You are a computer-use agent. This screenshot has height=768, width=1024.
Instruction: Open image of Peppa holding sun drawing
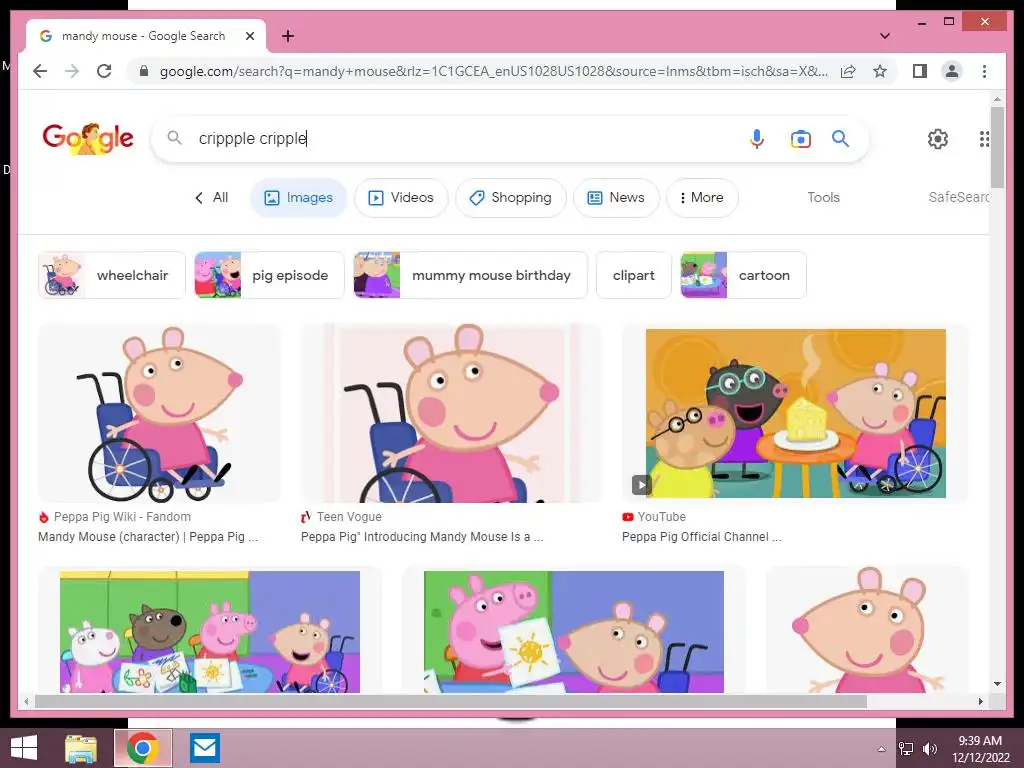click(x=573, y=631)
